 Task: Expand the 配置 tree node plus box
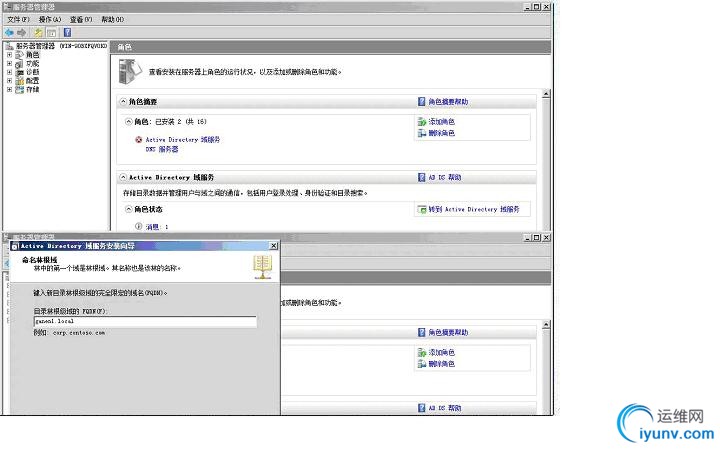9,81
